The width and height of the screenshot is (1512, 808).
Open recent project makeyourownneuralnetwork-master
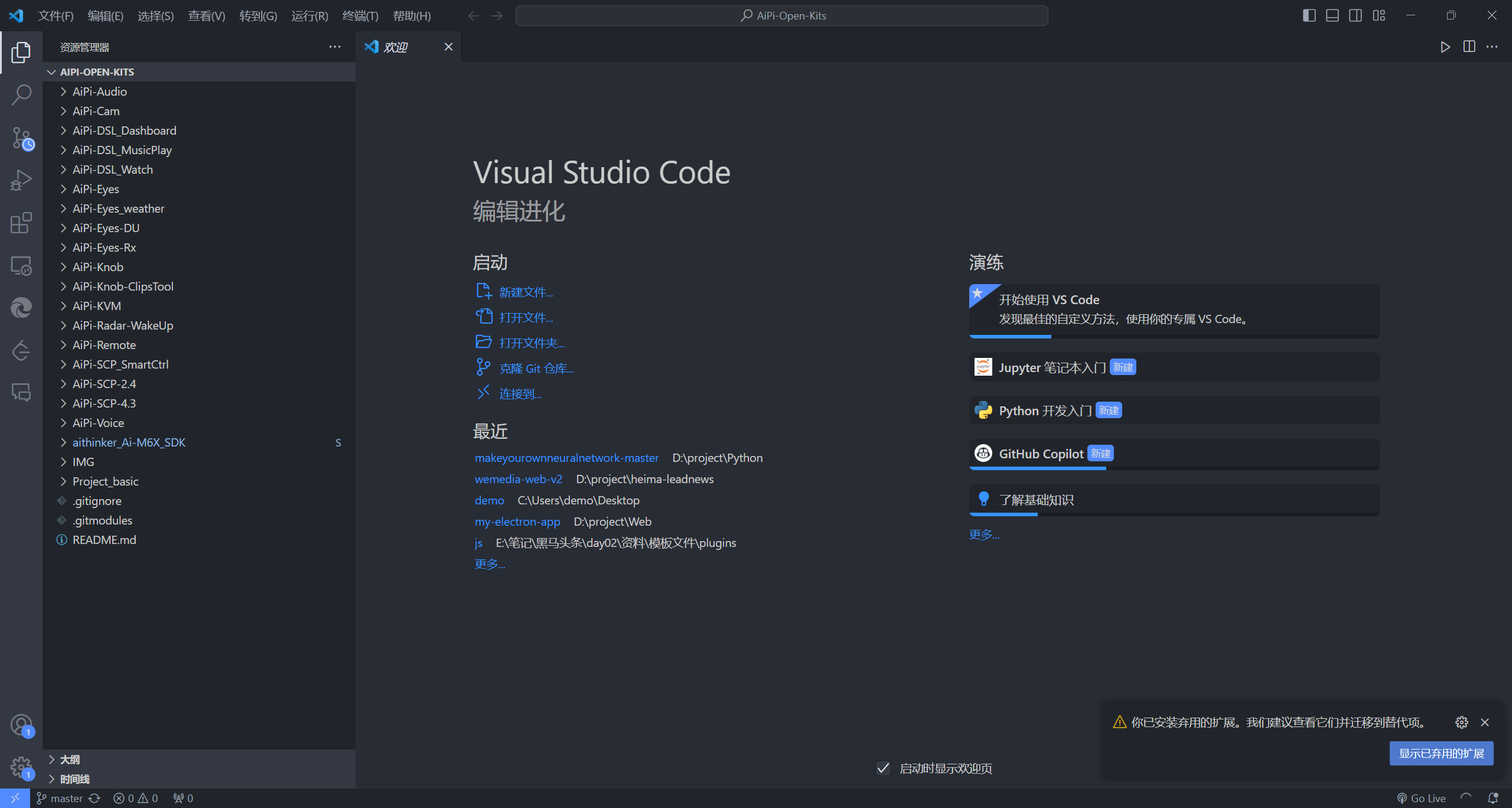point(566,458)
